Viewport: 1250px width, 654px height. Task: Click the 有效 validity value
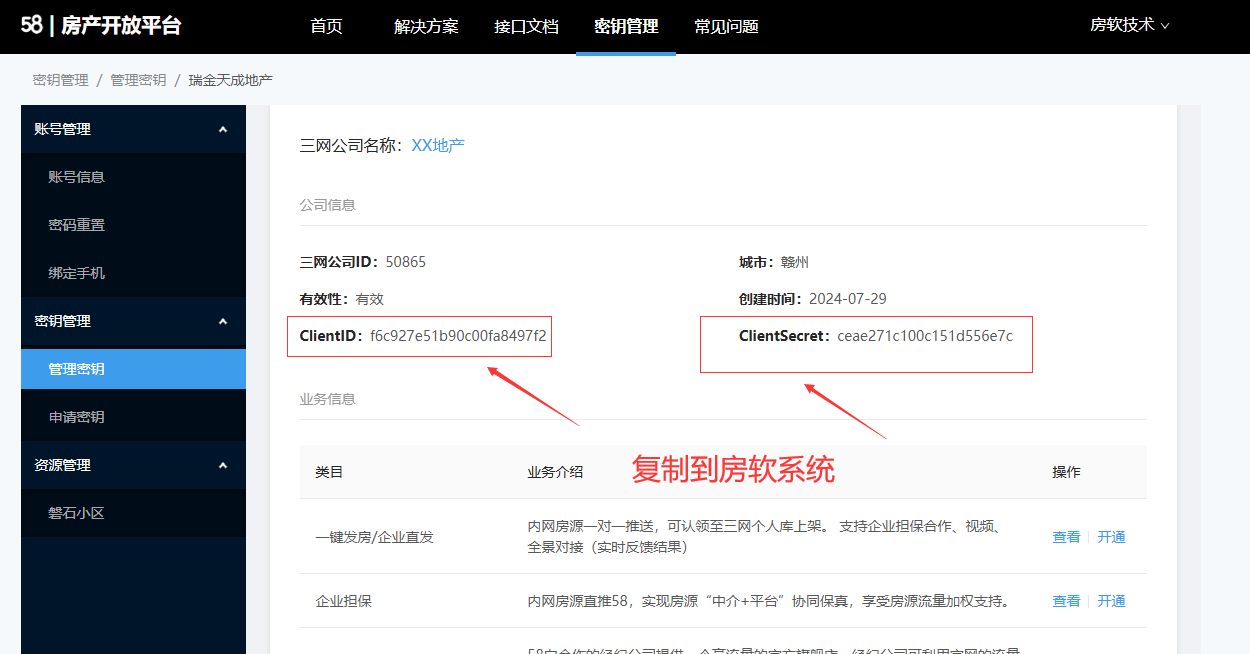tap(370, 299)
